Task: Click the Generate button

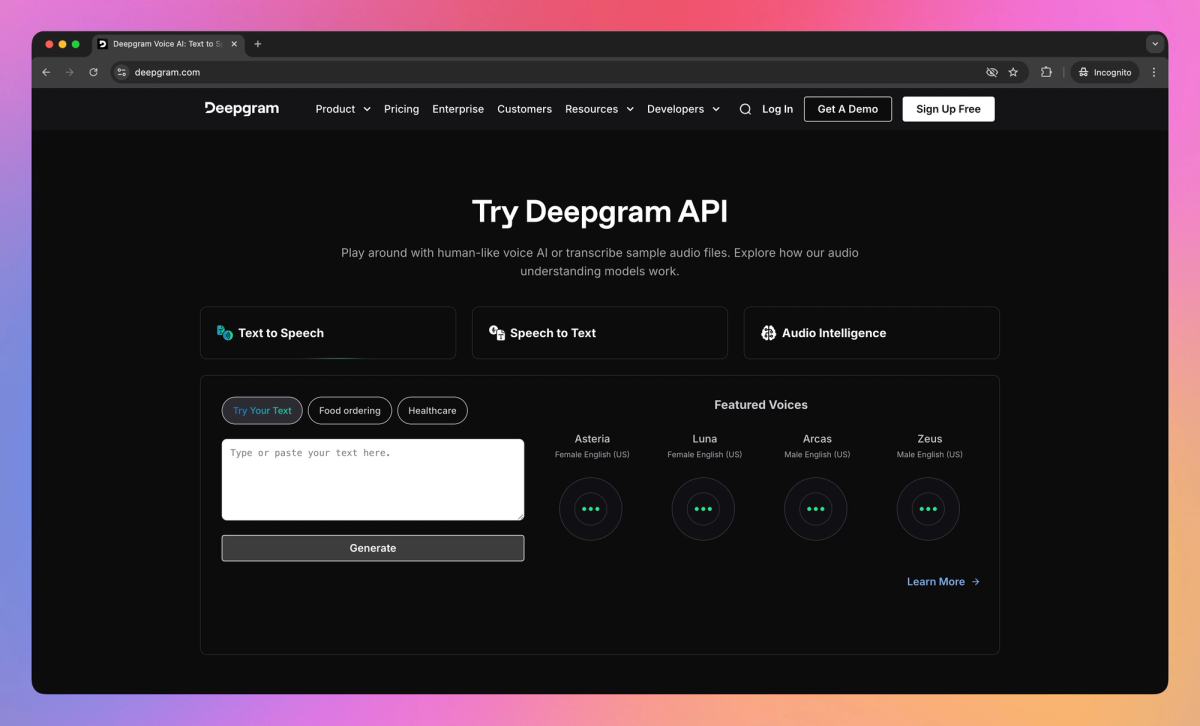Action: point(373,548)
